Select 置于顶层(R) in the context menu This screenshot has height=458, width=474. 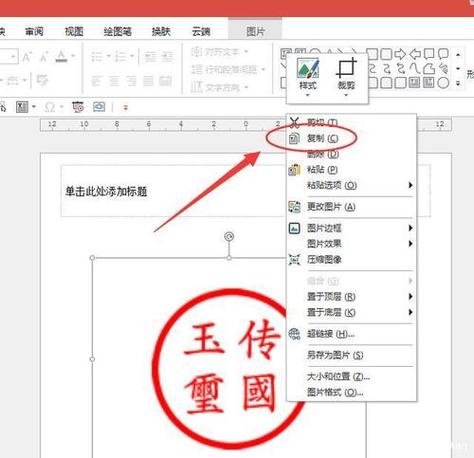[351, 296]
